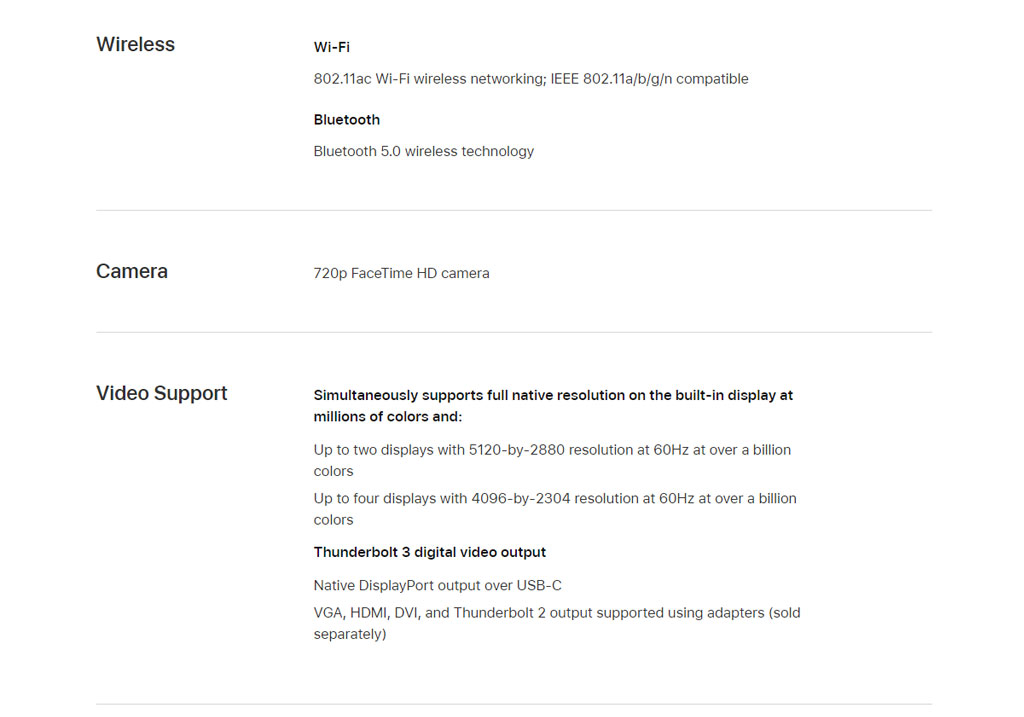Click the Native DisplayPort output over USB-C line
Image resolution: width=1024 pixels, height=717 pixels.
pos(438,585)
